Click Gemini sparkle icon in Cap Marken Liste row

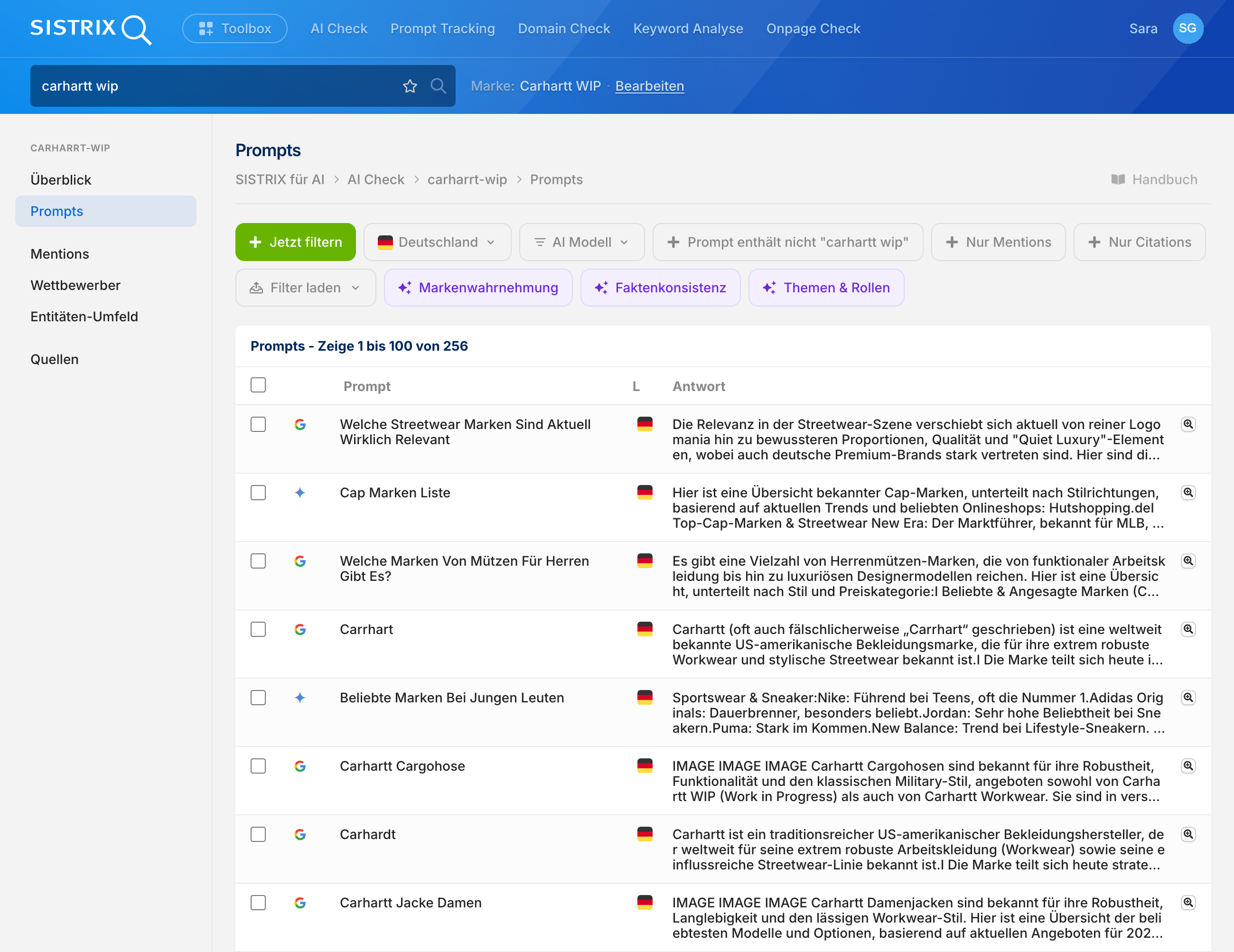(300, 493)
